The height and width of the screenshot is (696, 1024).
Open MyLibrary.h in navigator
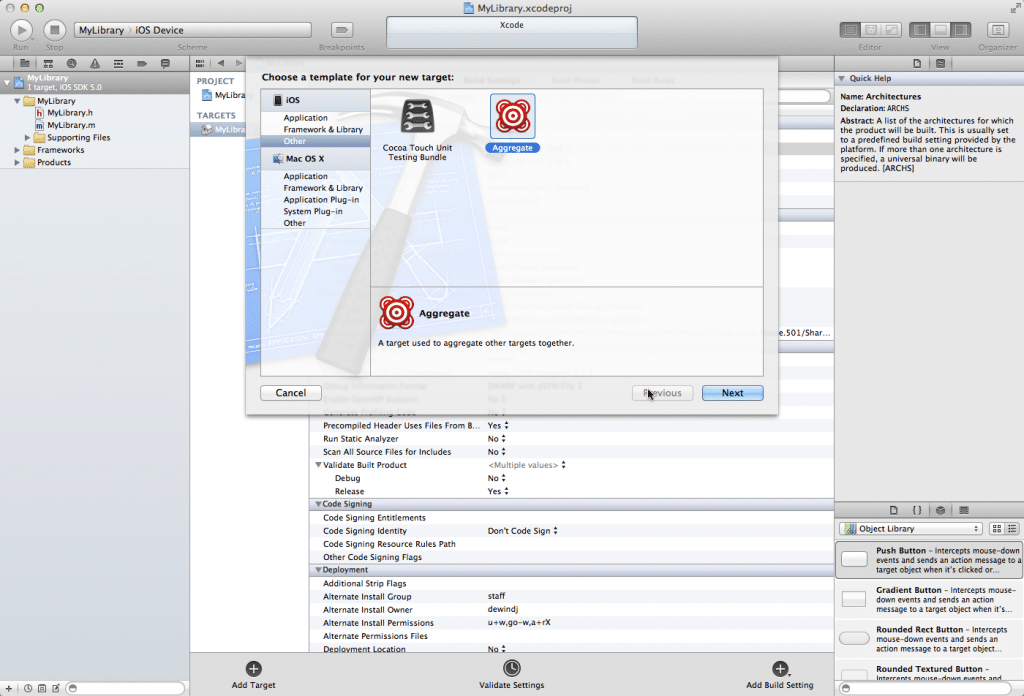coord(69,113)
